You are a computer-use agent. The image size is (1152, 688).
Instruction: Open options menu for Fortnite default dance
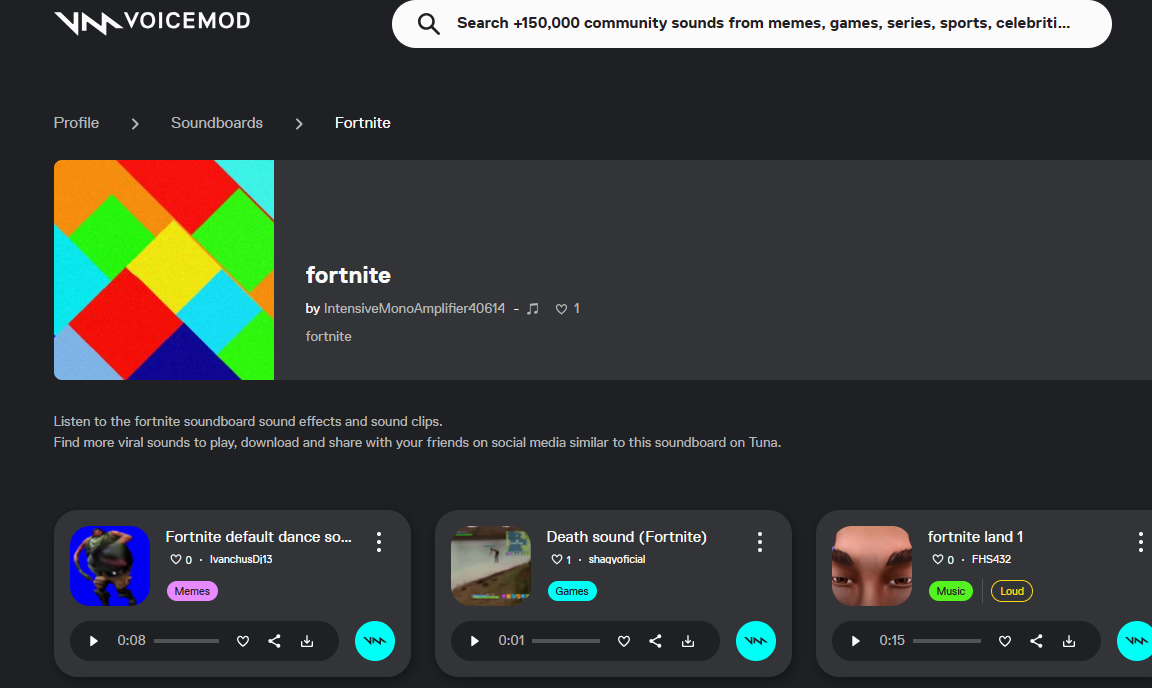(x=379, y=542)
